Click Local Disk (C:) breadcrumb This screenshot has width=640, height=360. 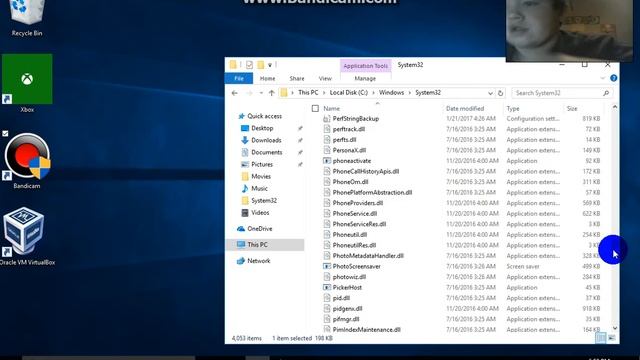coord(349,93)
